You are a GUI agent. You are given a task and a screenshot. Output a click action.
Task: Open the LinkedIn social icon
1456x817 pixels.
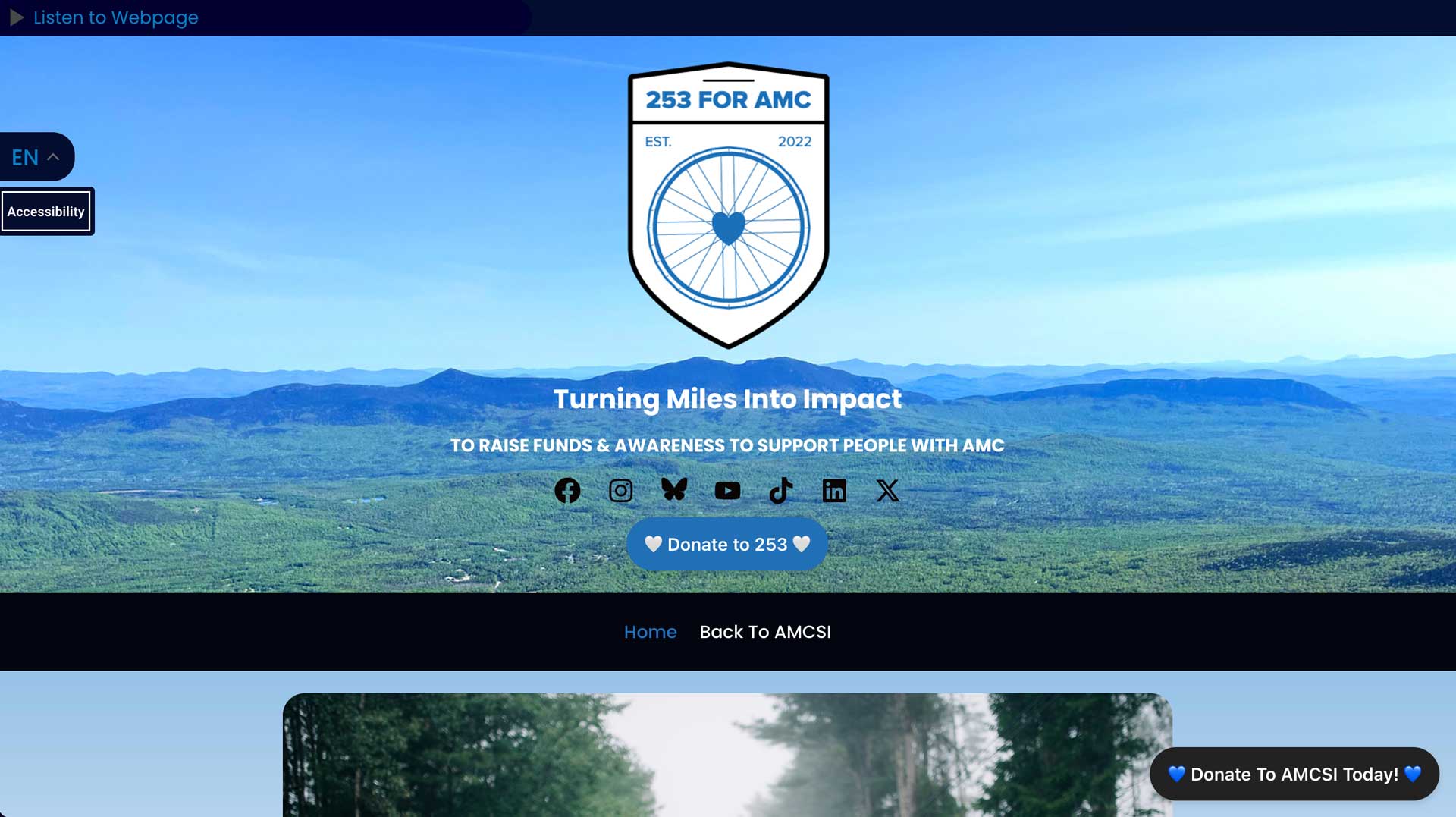pyautogui.click(x=834, y=491)
